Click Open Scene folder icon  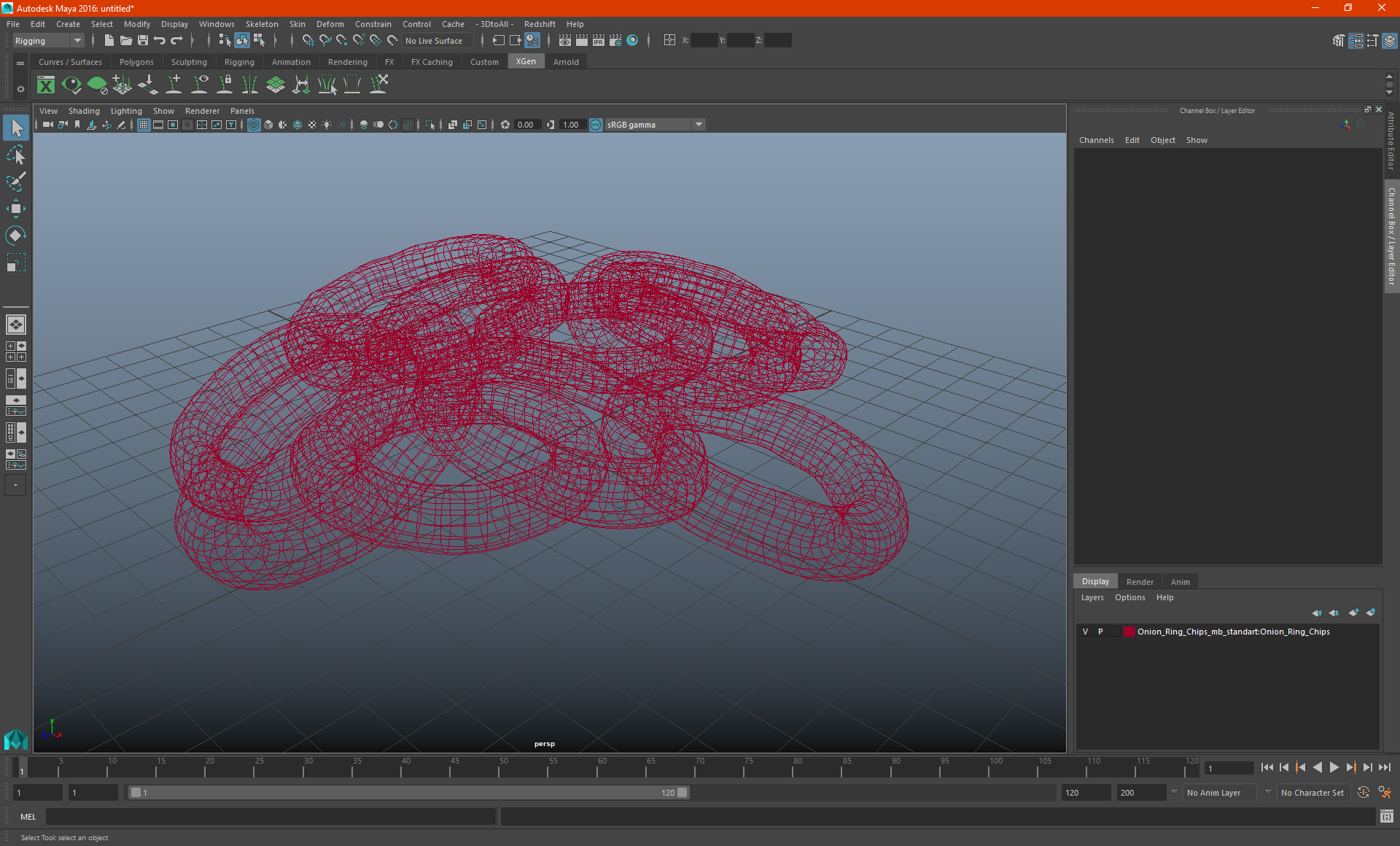click(x=126, y=41)
